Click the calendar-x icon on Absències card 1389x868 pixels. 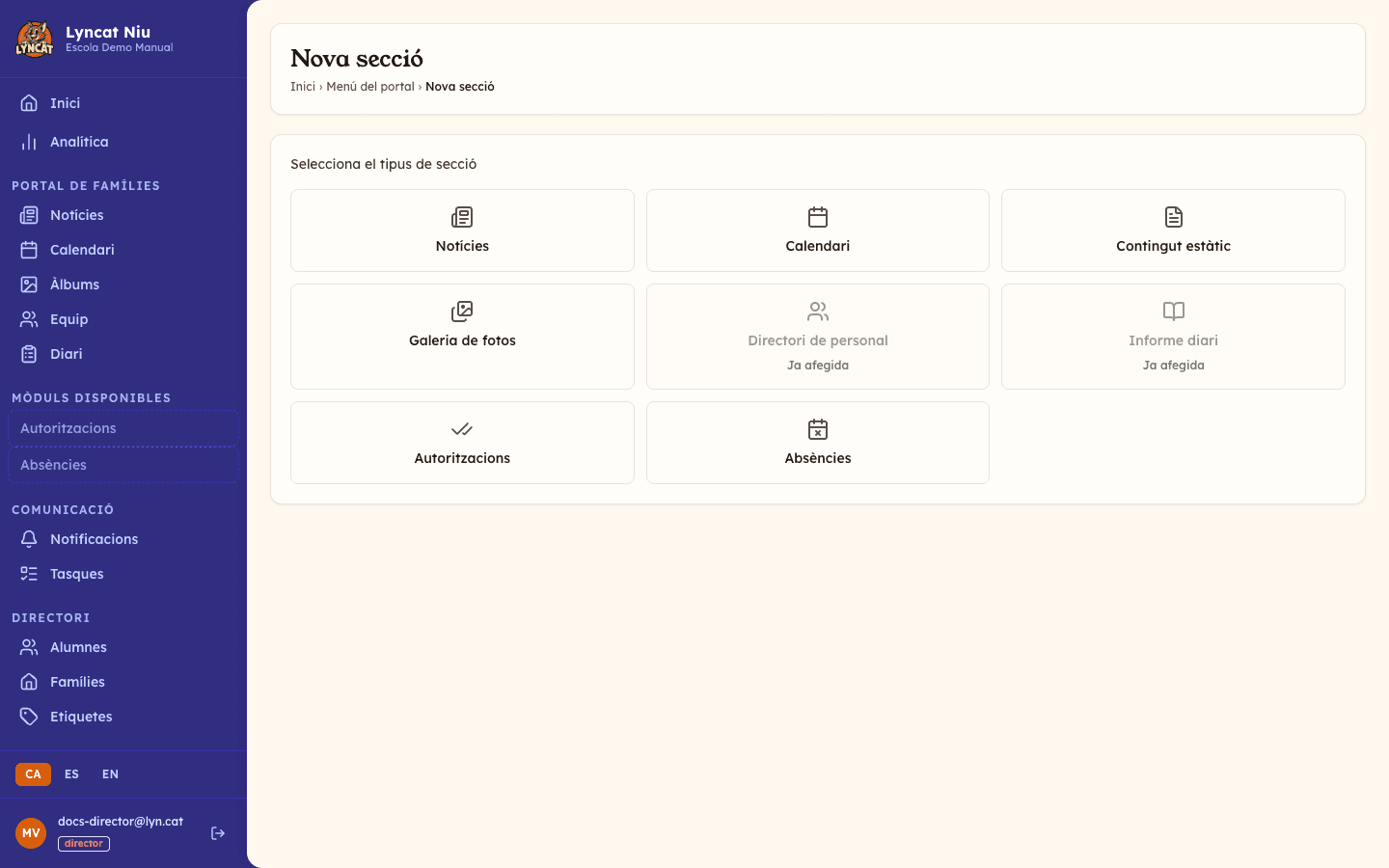point(818,429)
